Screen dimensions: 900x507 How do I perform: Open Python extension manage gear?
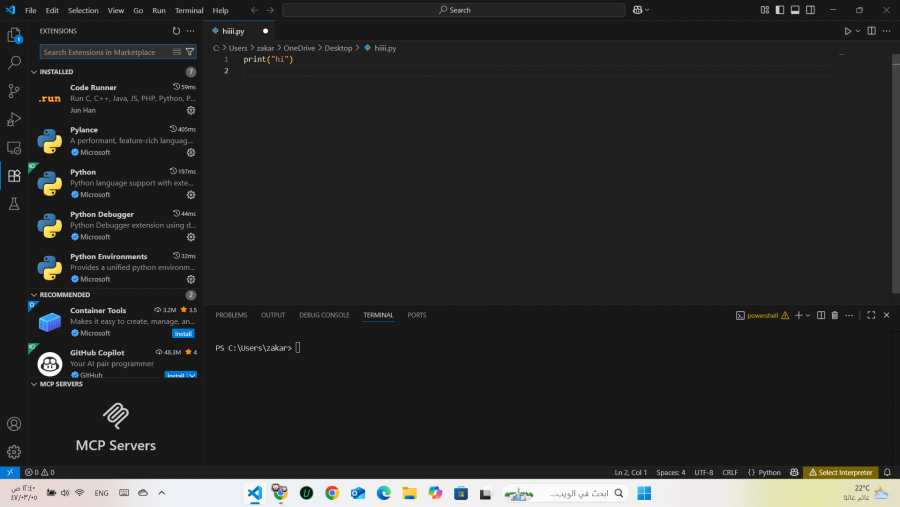point(191,195)
